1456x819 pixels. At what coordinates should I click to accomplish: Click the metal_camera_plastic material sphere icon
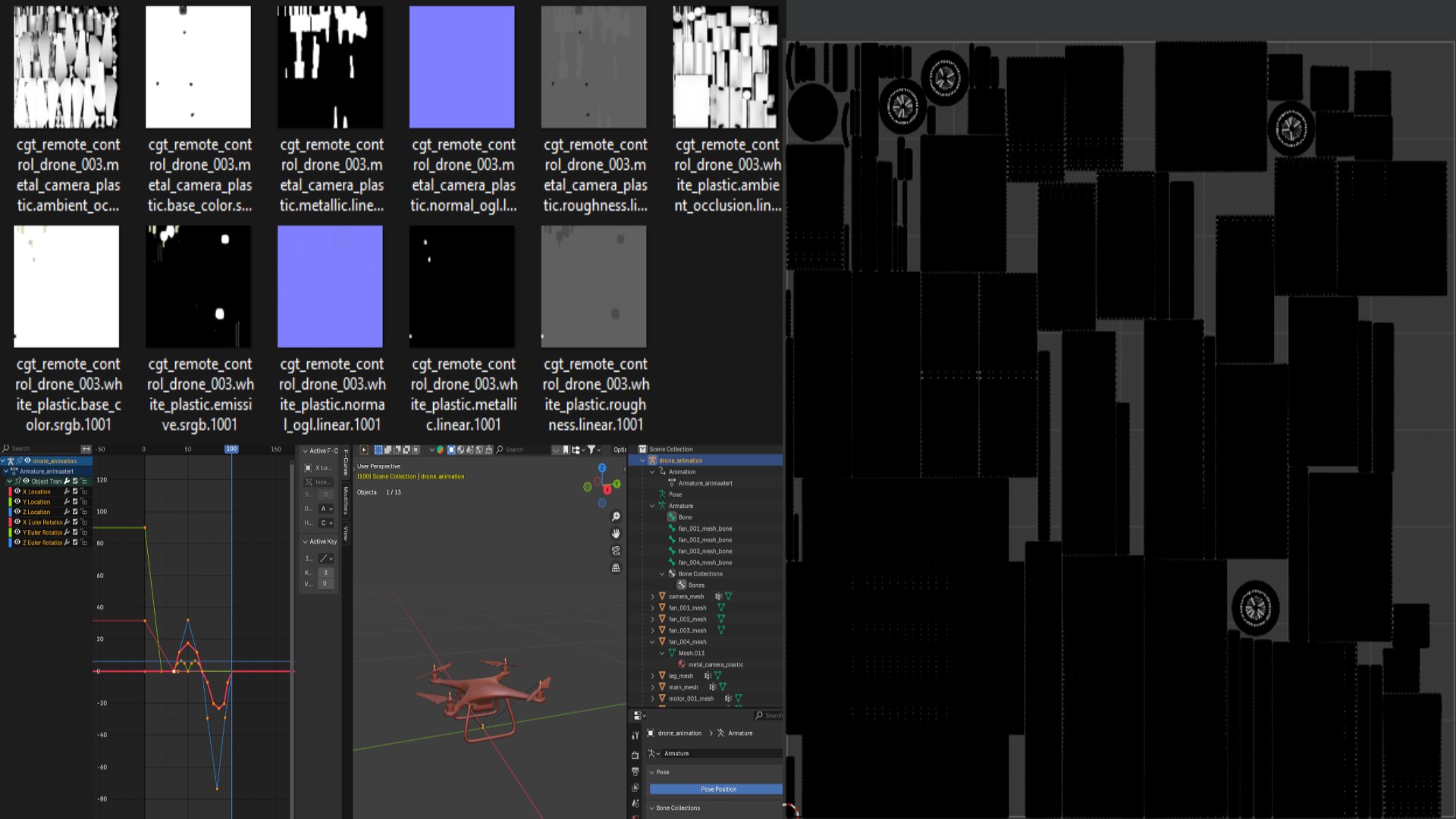[x=682, y=664]
